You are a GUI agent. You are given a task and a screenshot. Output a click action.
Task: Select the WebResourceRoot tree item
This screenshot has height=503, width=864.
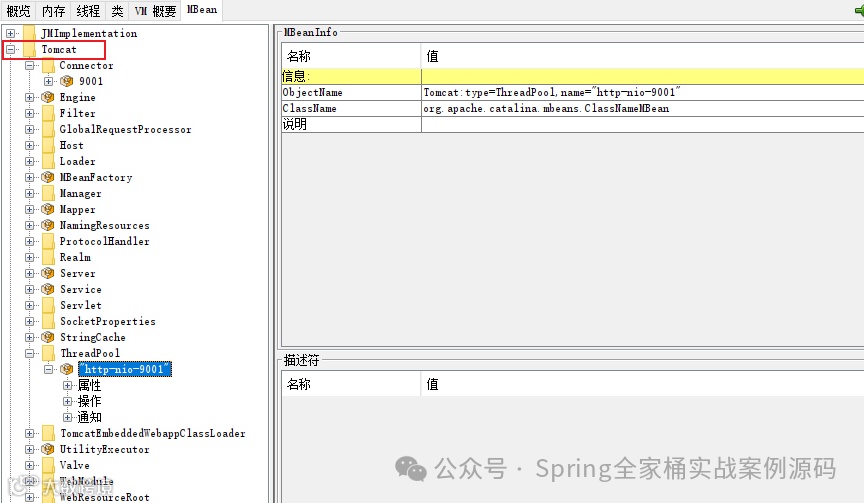pos(105,497)
